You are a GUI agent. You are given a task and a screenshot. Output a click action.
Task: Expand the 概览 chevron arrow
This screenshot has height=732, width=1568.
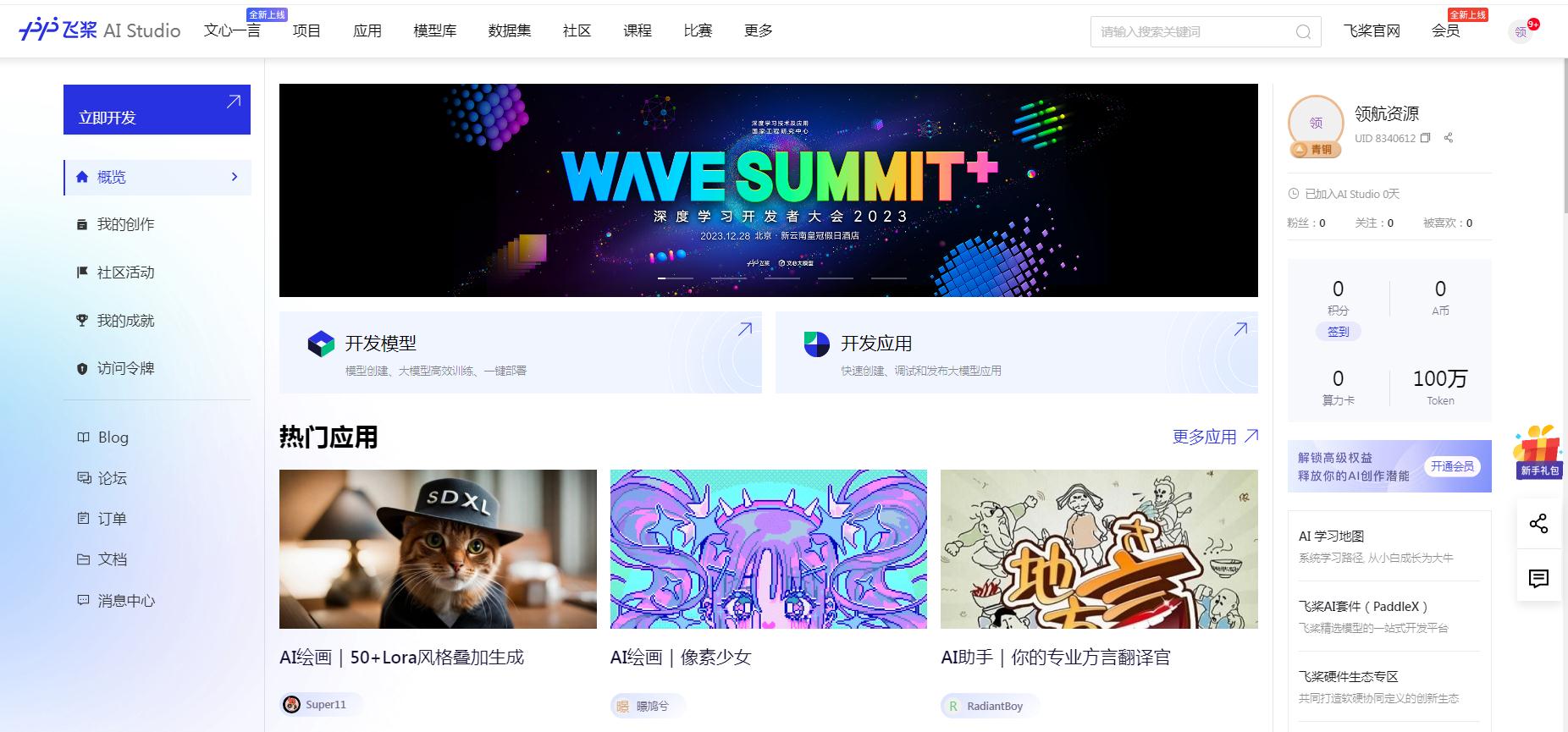click(235, 177)
